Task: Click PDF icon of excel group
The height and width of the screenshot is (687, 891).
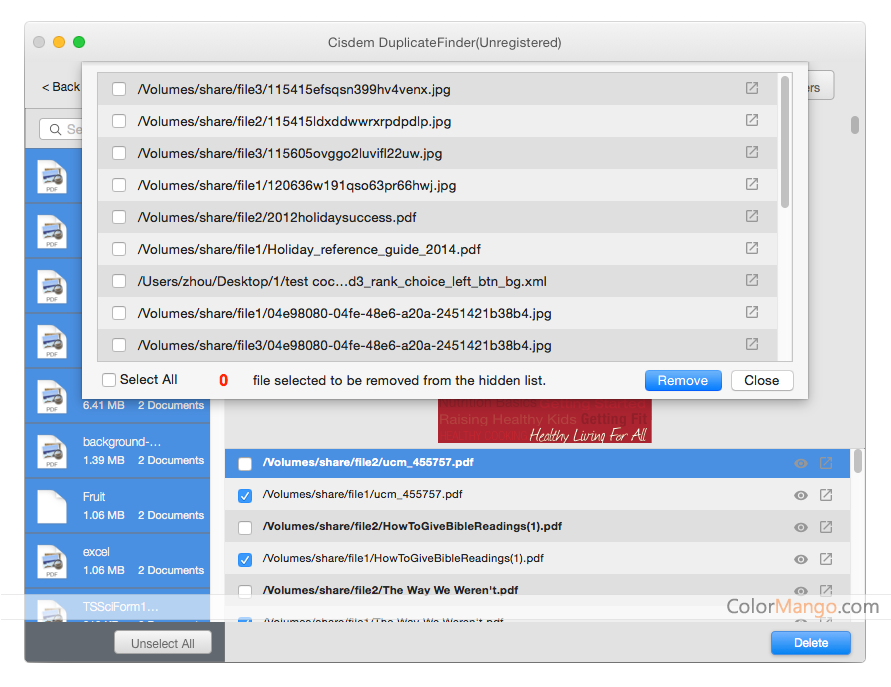Action: point(52,561)
